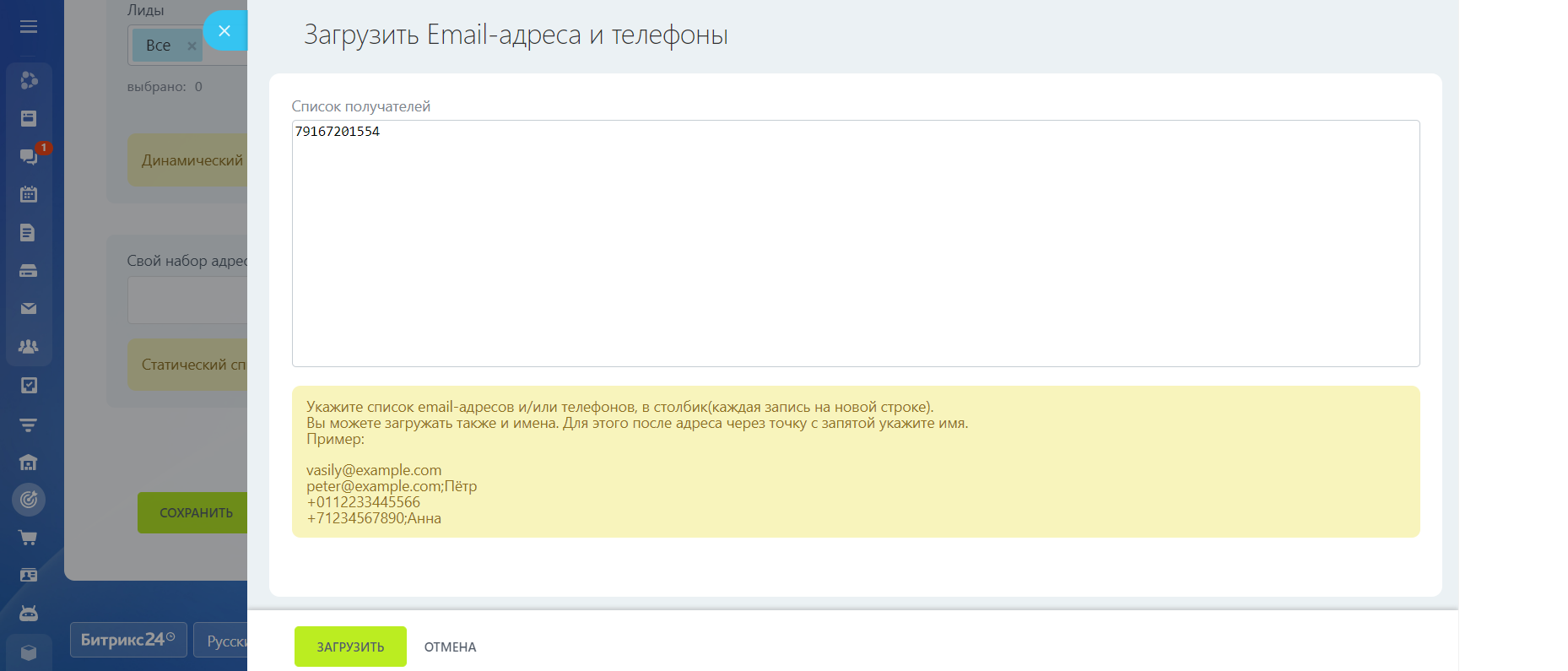Open the workgroups people icon
Screen dimensions: 1568x671
(x=29, y=347)
